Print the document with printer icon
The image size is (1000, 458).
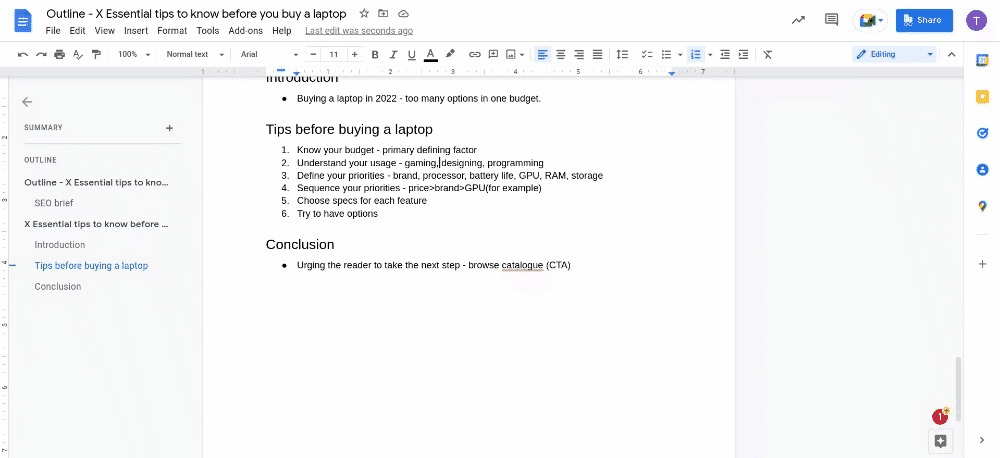point(59,55)
